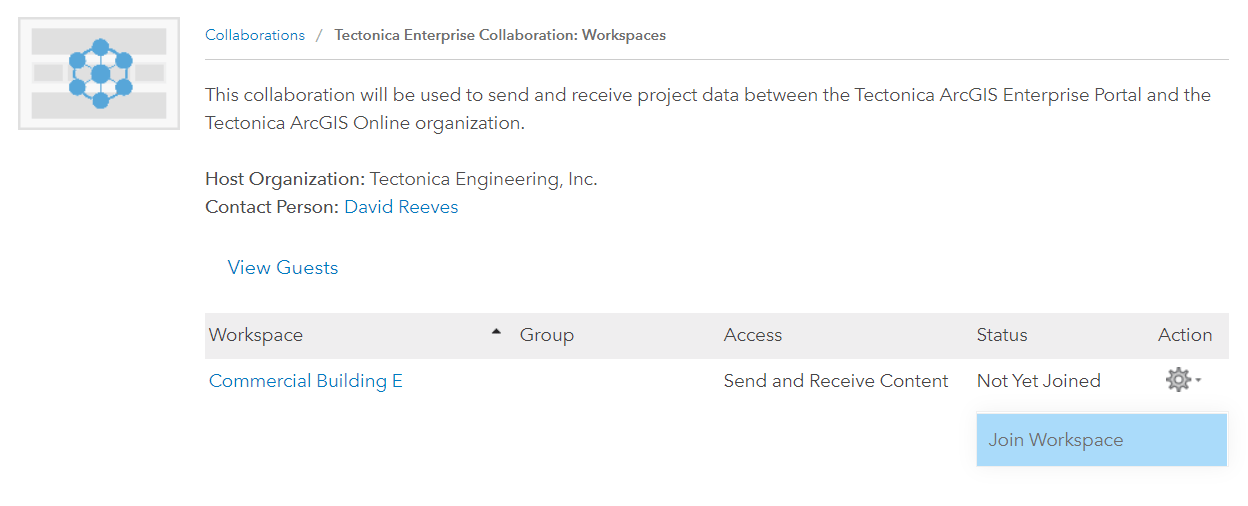Click the Group column header
This screenshot has height=506, width=1248.
[x=547, y=335]
